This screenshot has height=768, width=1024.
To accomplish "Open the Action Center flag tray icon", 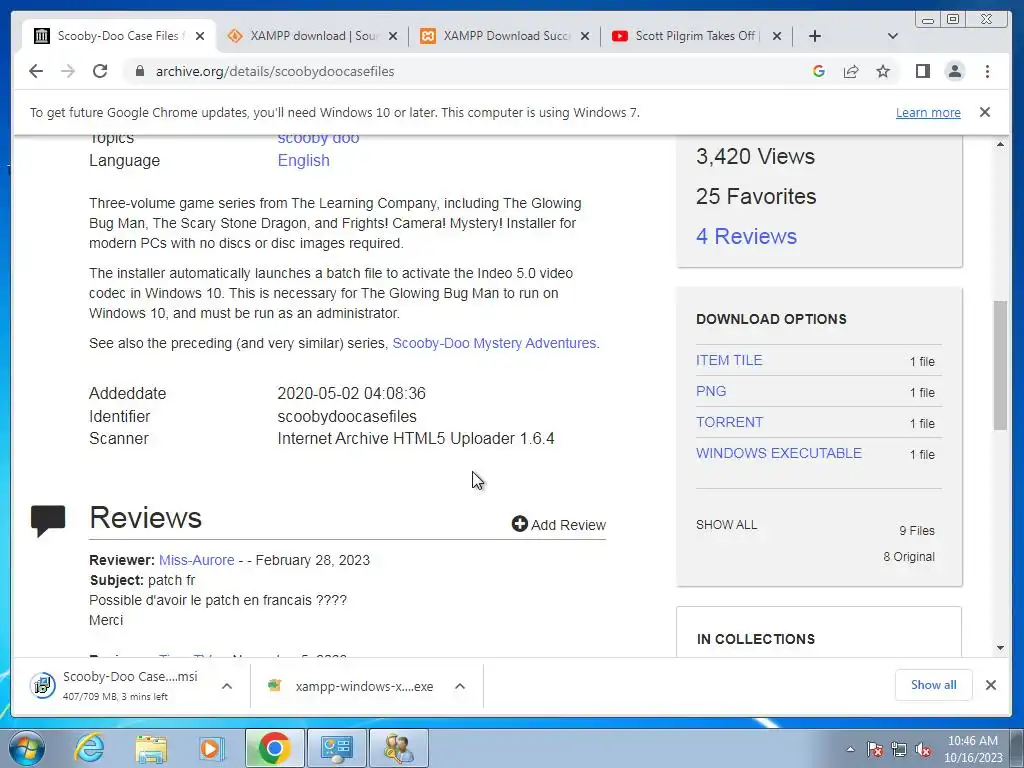I will coord(874,750).
